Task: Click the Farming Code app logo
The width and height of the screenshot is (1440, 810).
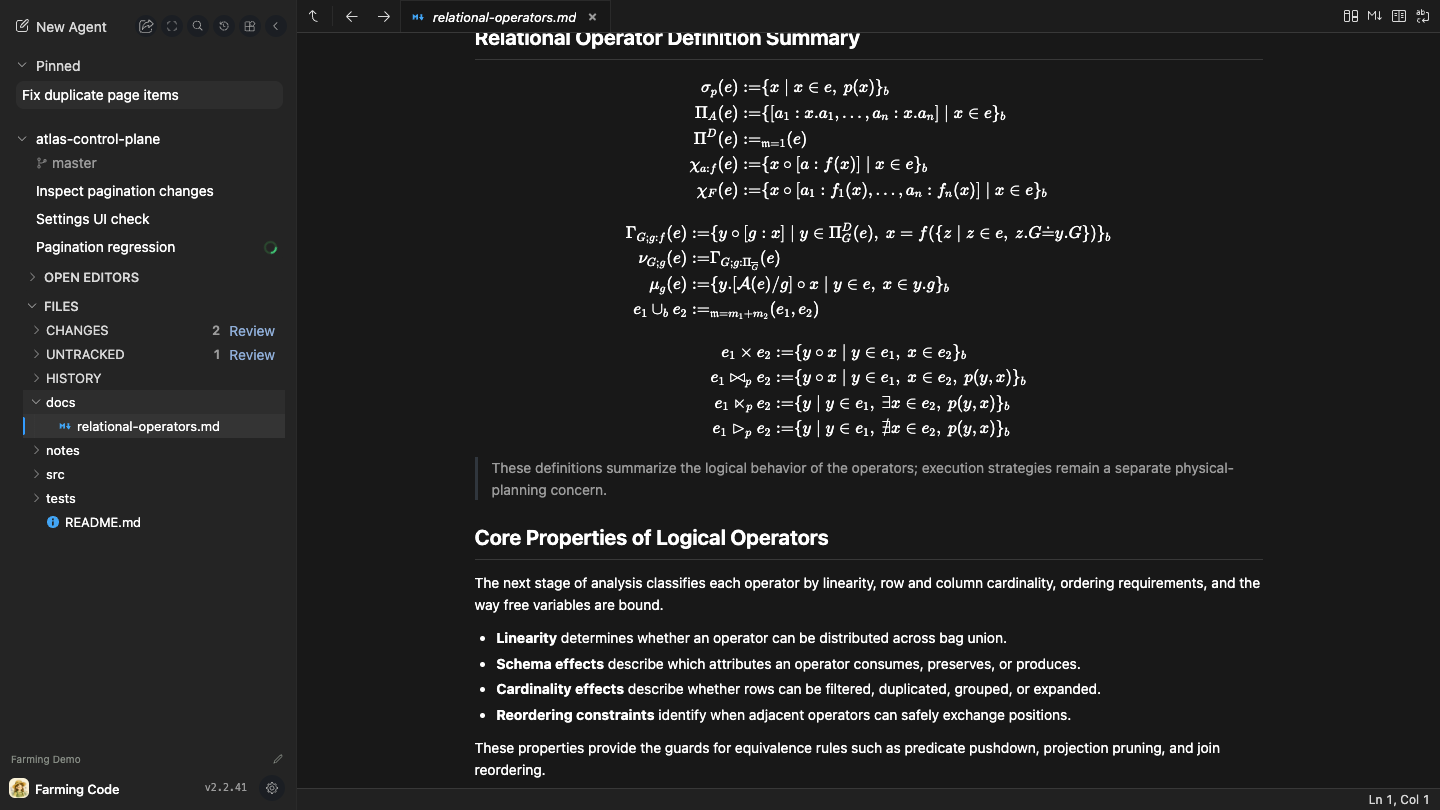Action: [19, 789]
